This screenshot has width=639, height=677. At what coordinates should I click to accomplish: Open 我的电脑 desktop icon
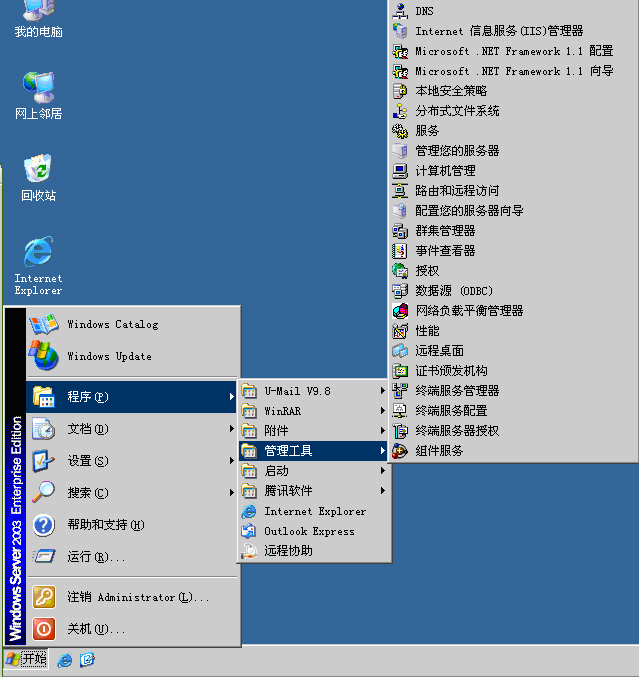click(x=38, y=14)
